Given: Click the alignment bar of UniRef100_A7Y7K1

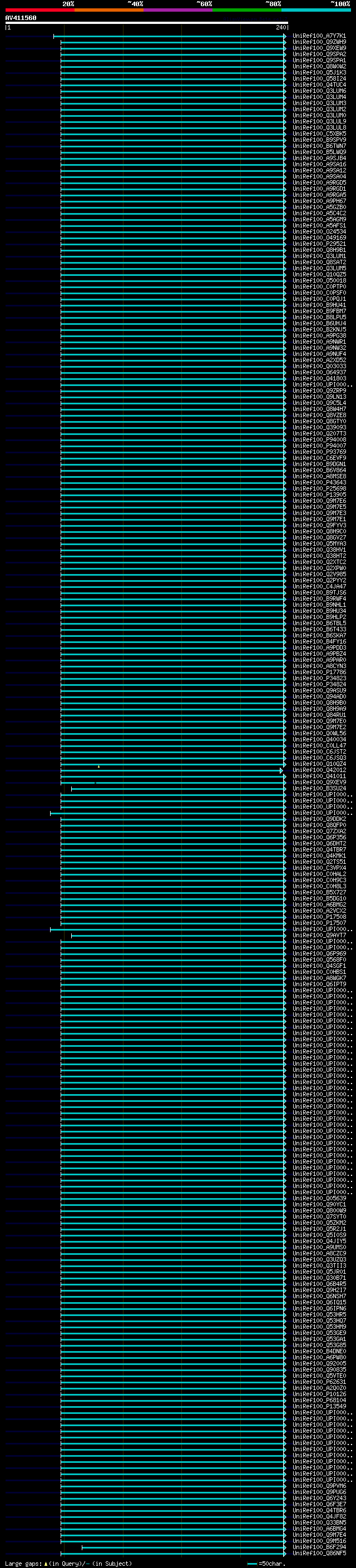Looking at the screenshot, I should 170,36.
